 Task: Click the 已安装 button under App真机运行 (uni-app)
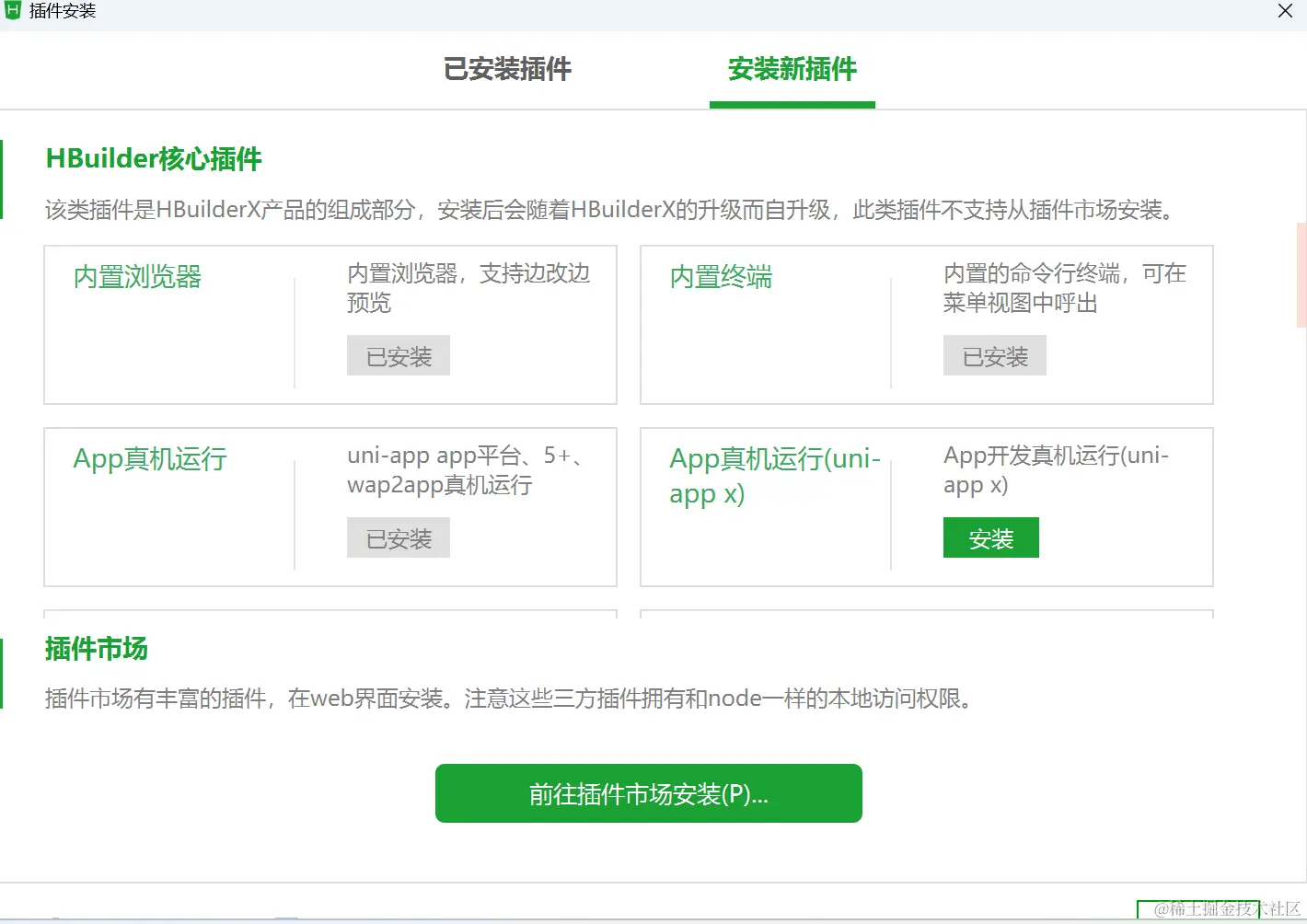click(x=399, y=538)
